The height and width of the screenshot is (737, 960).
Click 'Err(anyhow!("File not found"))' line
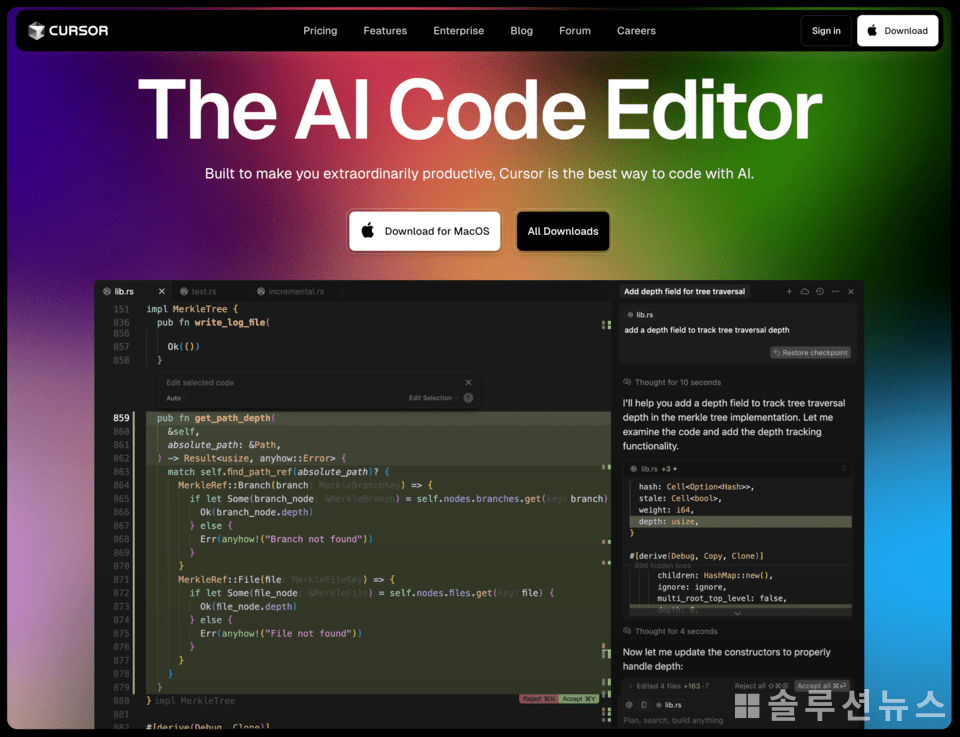(280, 634)
